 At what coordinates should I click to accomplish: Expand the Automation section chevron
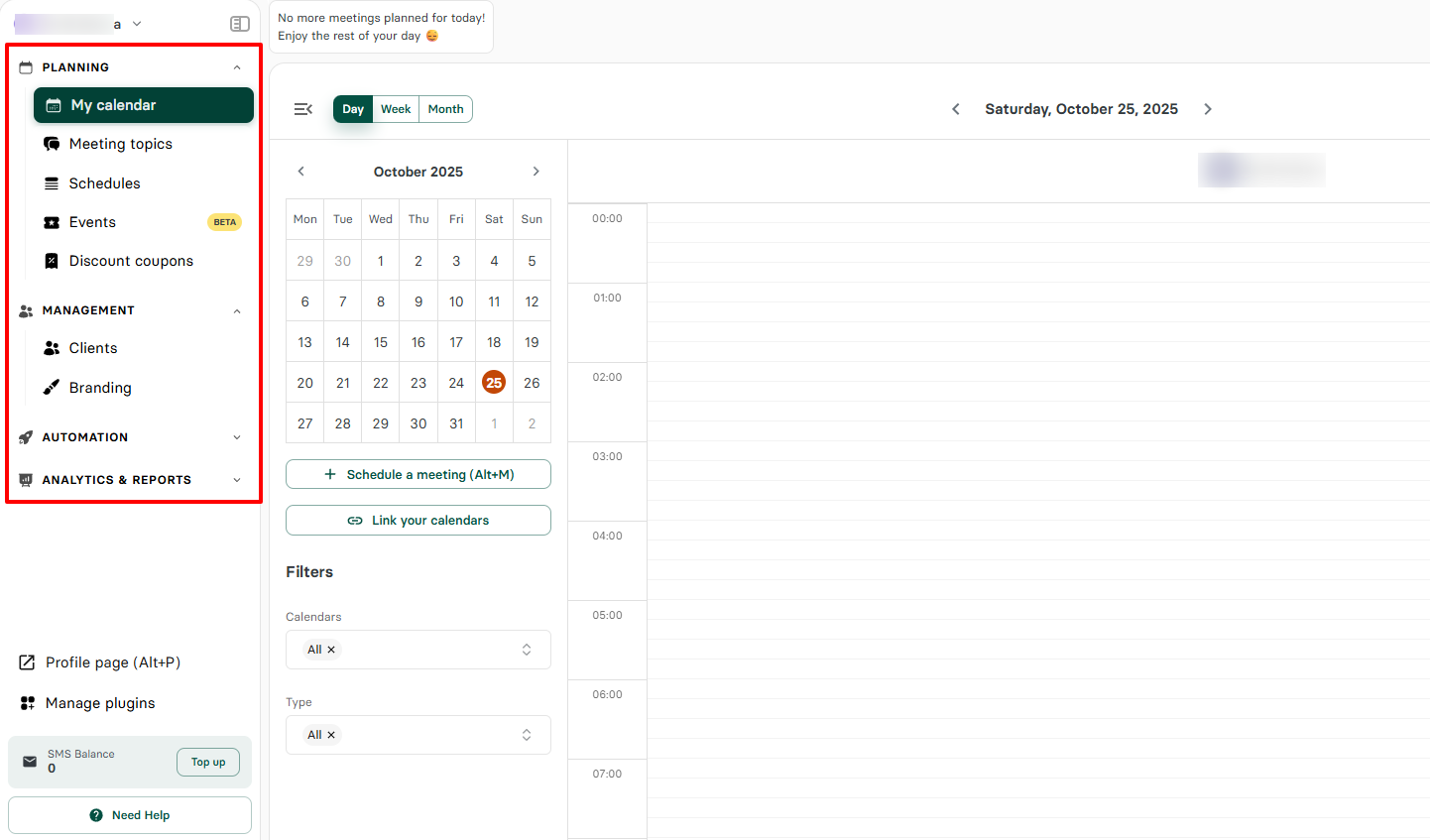237,436
